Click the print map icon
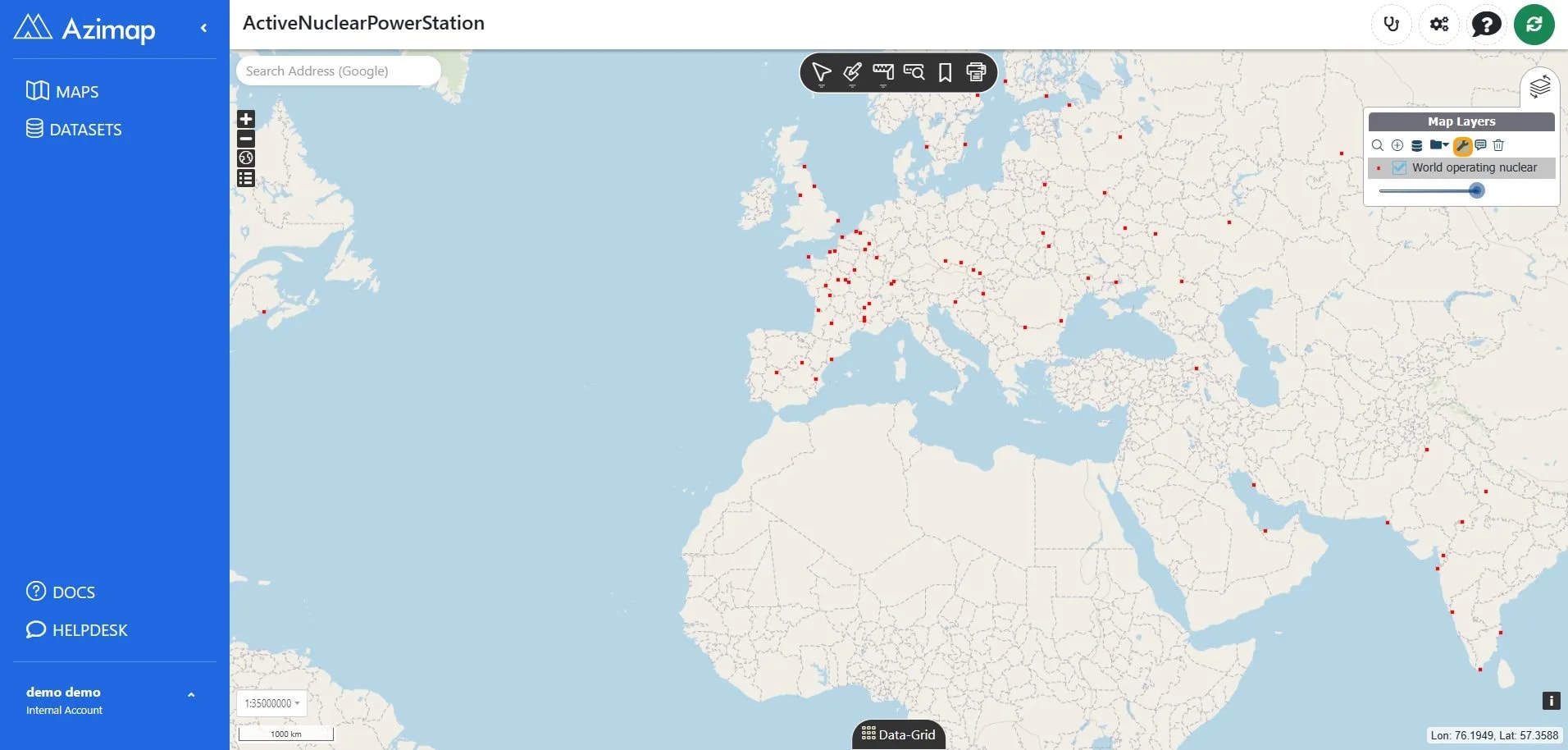Image resolution: width=1568 pixels, height=750 pixels. [x=976, y=72]
